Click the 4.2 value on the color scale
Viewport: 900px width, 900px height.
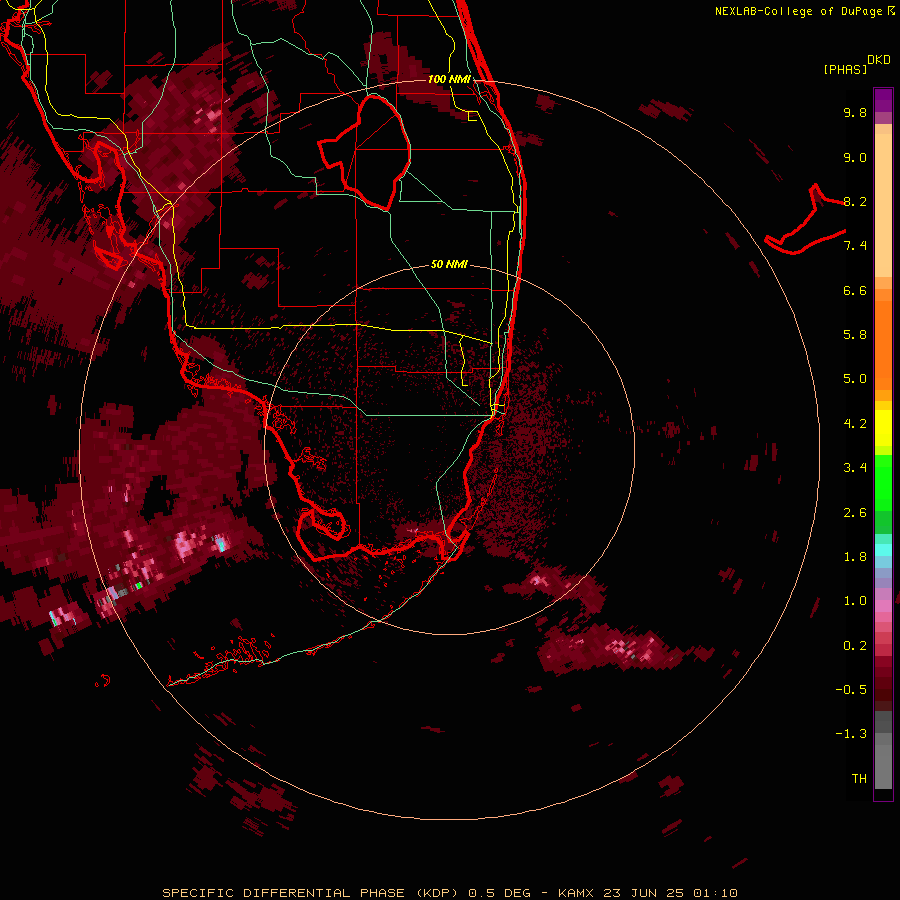(855, 424)
